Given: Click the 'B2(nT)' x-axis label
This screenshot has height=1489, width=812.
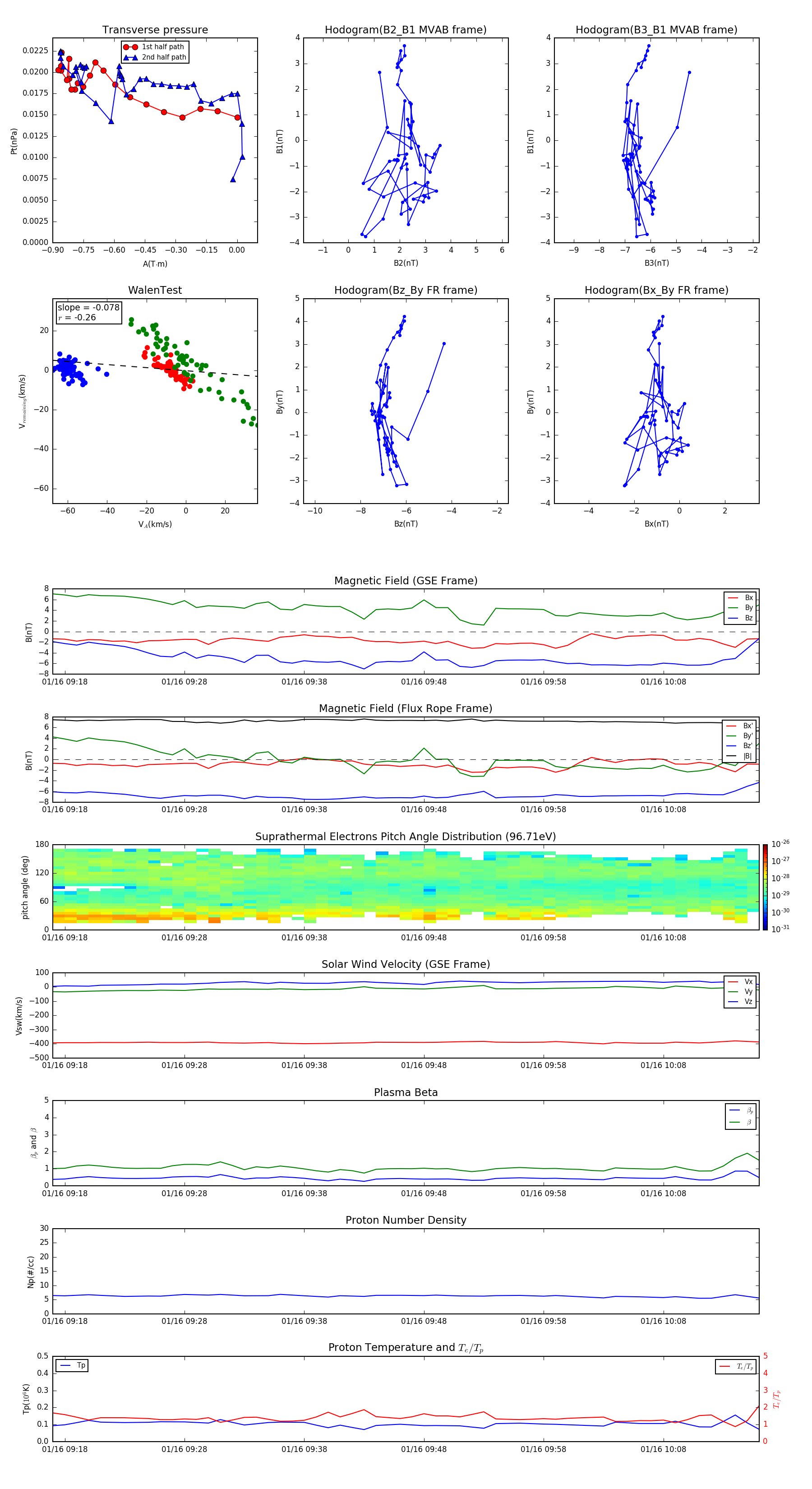Looking at the screenshot, I should point(406,263).
